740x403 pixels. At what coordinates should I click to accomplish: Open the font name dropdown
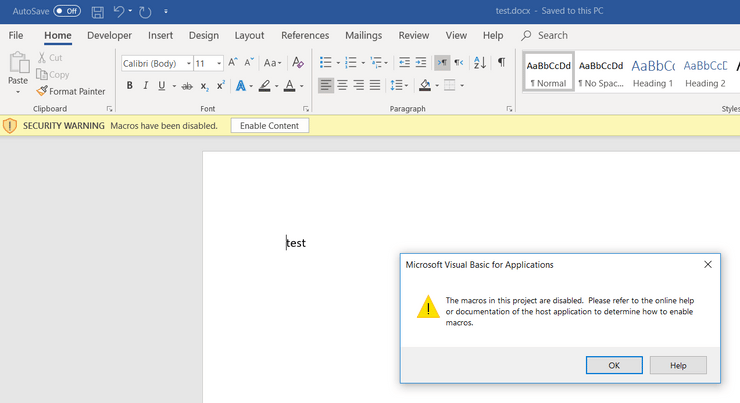[189, 63]
